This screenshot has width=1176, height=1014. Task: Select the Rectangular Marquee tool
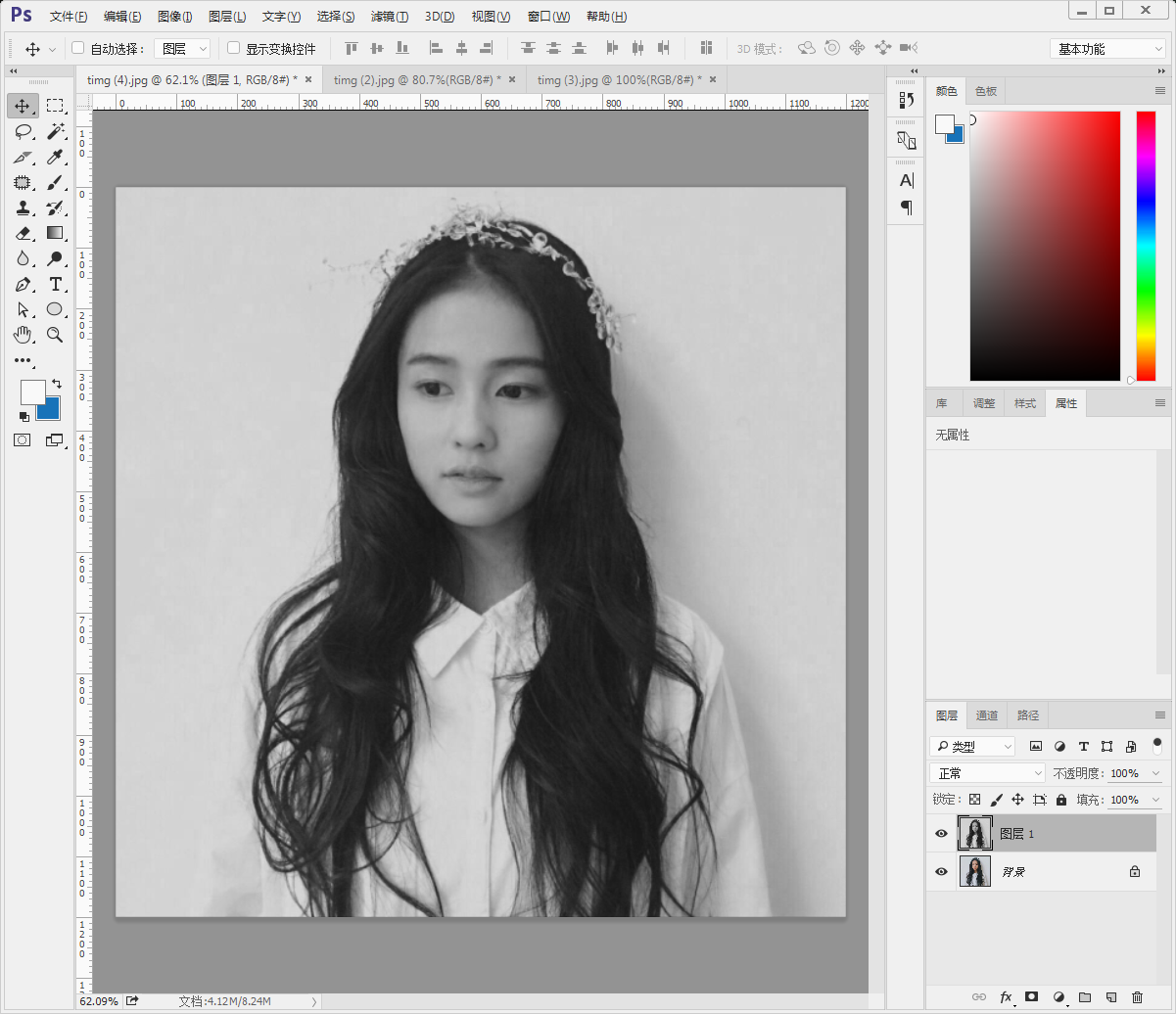55,106
